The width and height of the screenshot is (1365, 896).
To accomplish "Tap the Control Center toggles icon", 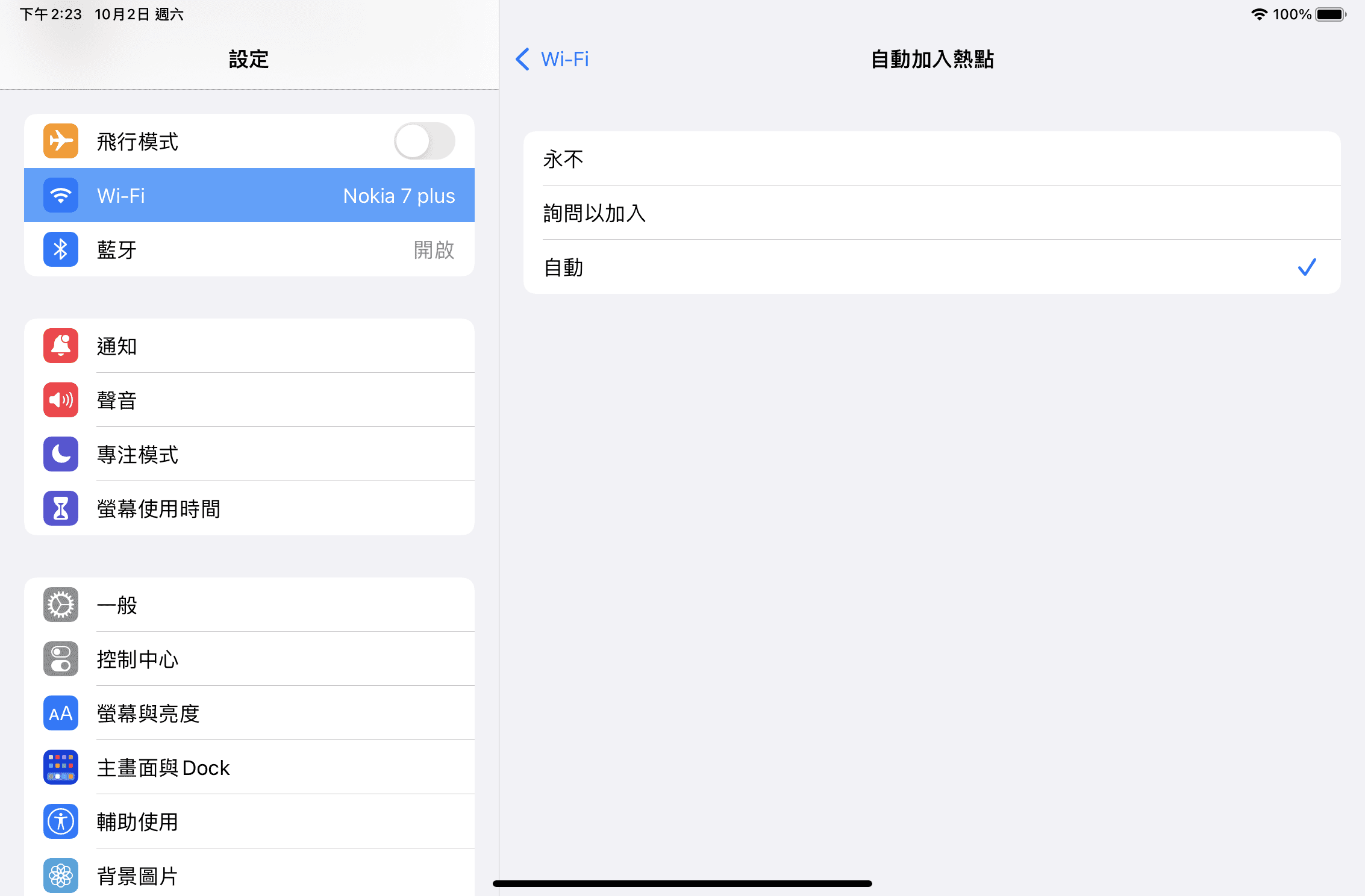I will click(x=61, y=659).
